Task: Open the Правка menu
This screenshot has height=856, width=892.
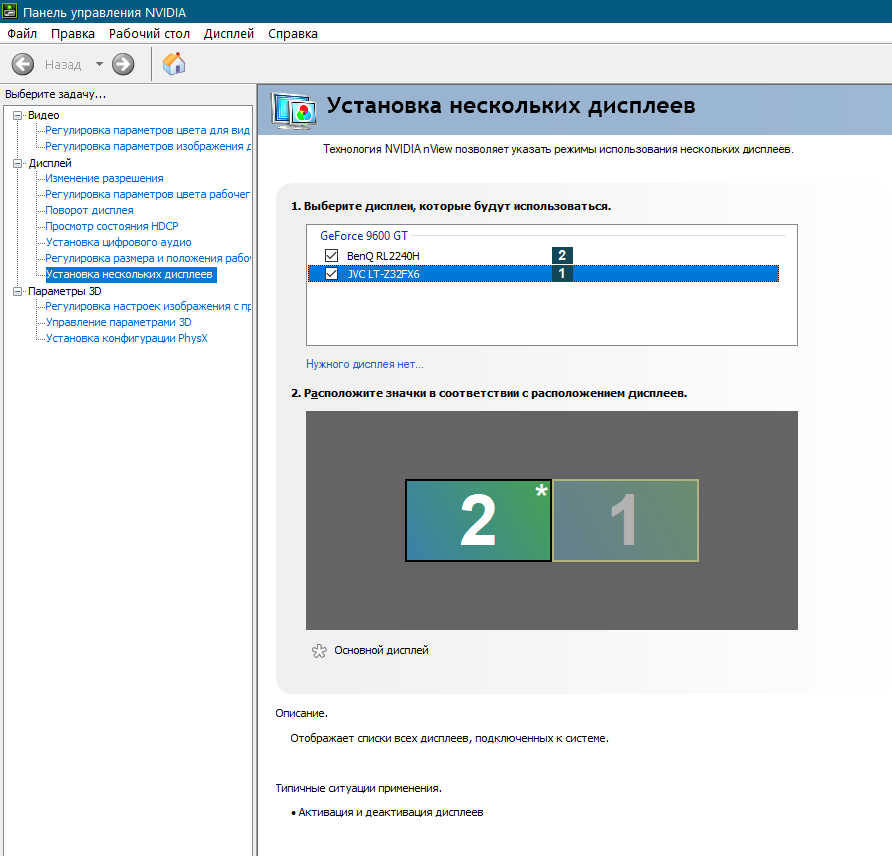Action: [x=73, y=34]
